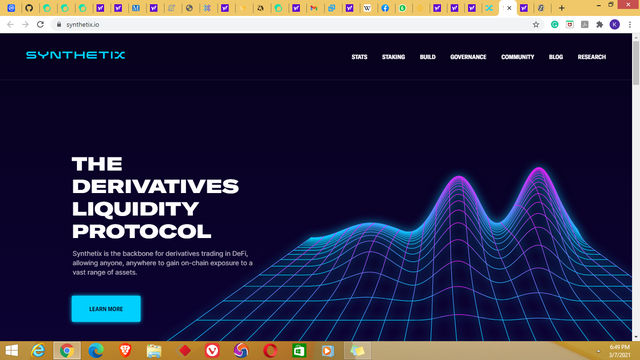The height and width of the screenshot is (360, 640).
Task: Go back to previous page
Action: click(x=10, y=24)
